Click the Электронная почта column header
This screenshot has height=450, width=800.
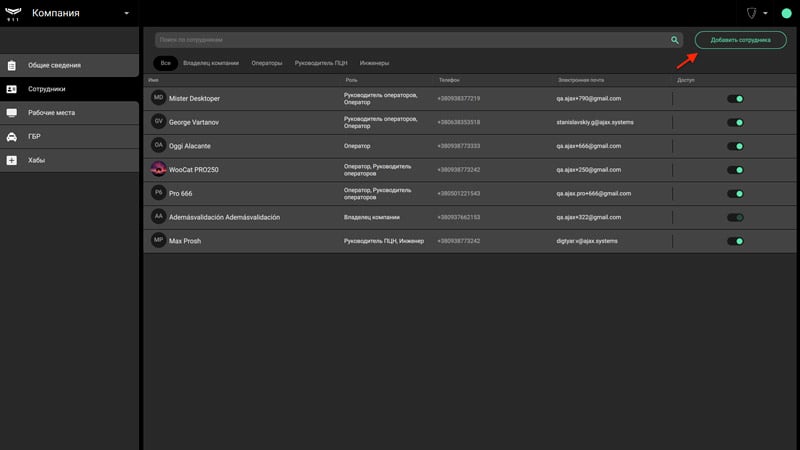581,80
